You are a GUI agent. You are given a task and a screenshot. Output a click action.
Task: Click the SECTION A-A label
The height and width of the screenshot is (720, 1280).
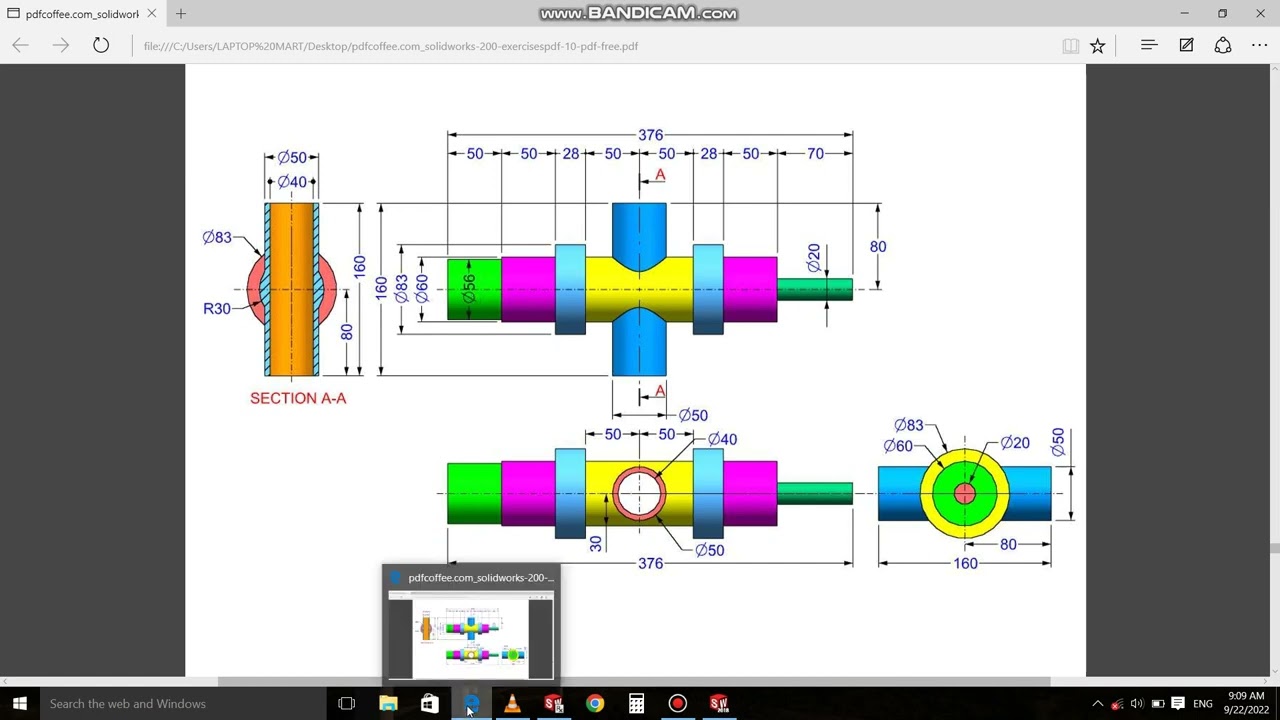point(298,398)
